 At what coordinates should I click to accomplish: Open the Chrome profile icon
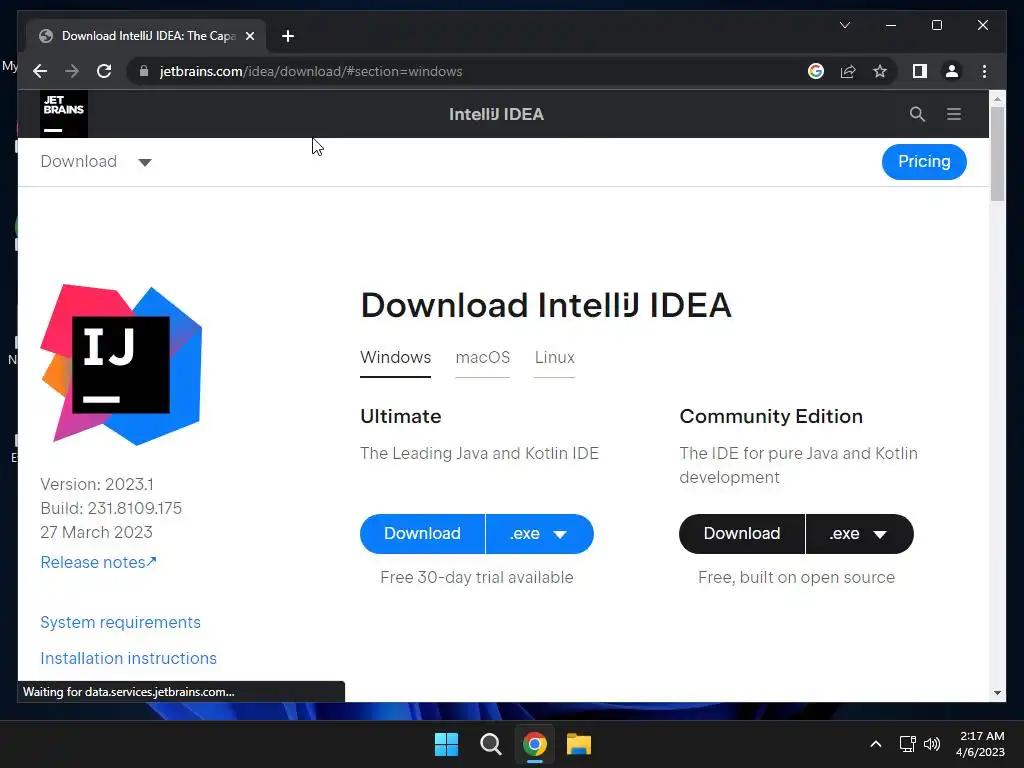tap(952, 71)
